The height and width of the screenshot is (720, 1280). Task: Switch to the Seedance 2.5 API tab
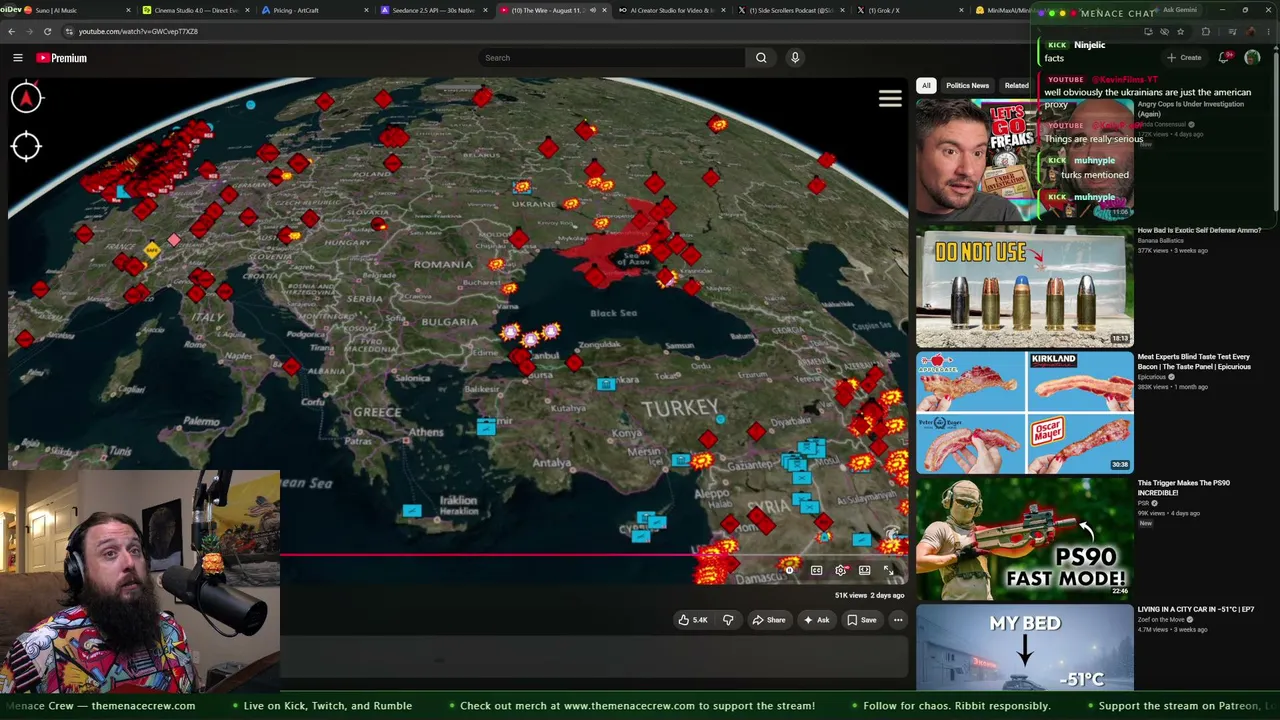click(434, 10)
